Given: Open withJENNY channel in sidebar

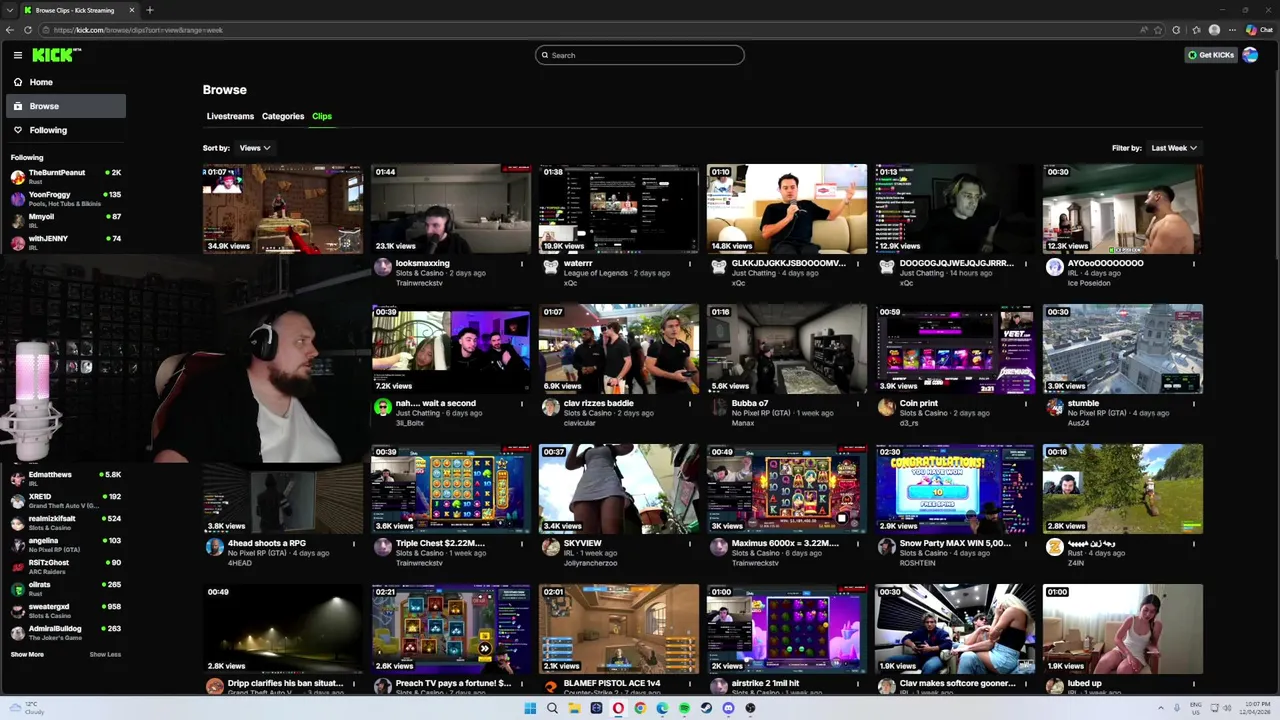Looking at the screenshot, I should click(x=66, y=242).
